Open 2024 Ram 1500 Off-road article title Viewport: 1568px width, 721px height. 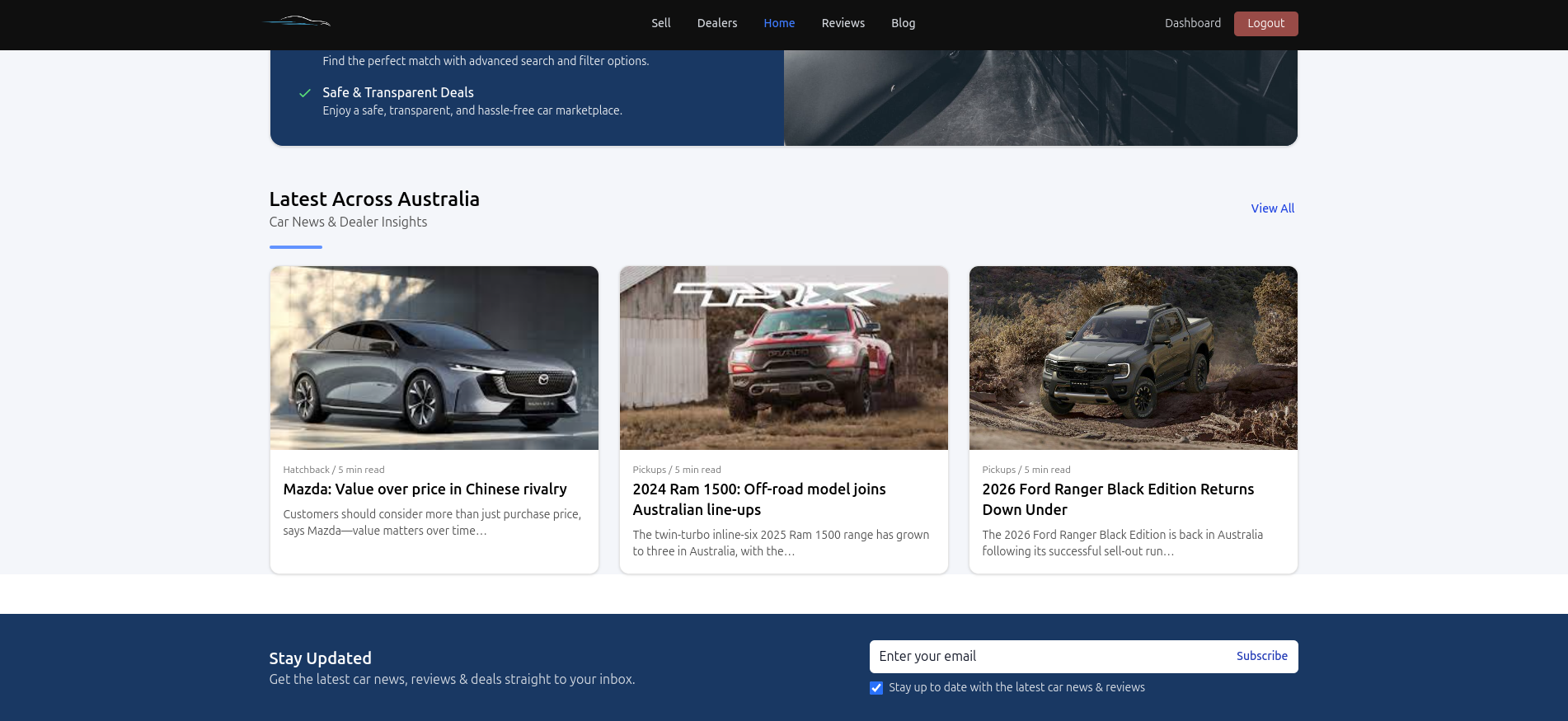759,499
